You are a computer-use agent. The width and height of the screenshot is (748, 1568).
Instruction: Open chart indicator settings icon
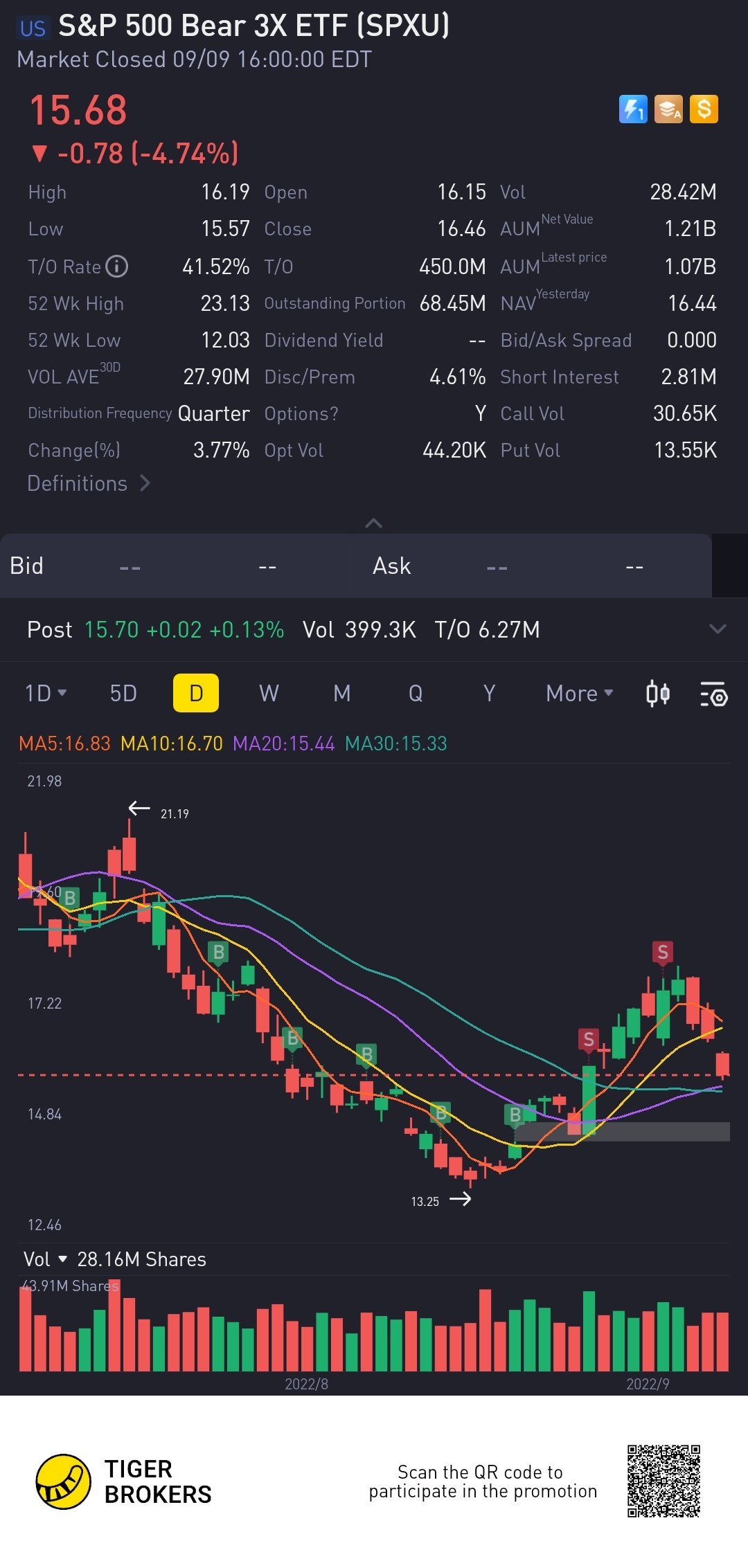tap(713, 694)
